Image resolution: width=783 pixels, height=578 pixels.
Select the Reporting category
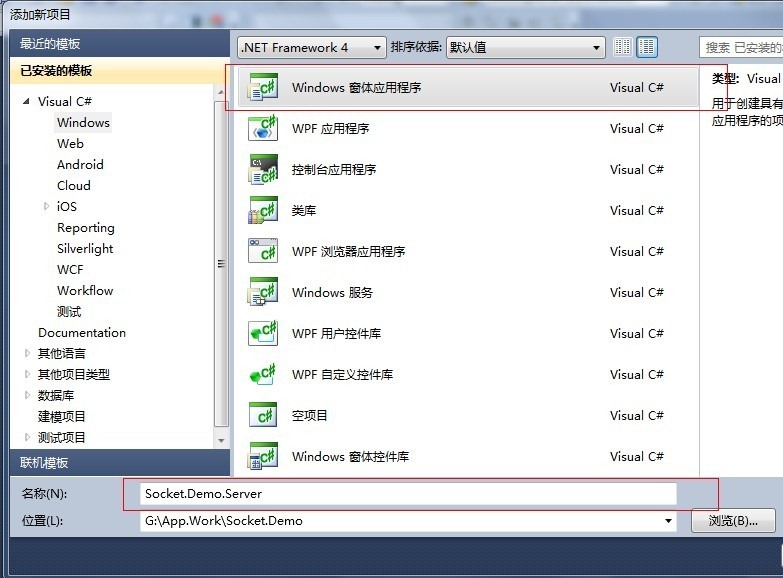click(86, 228)
